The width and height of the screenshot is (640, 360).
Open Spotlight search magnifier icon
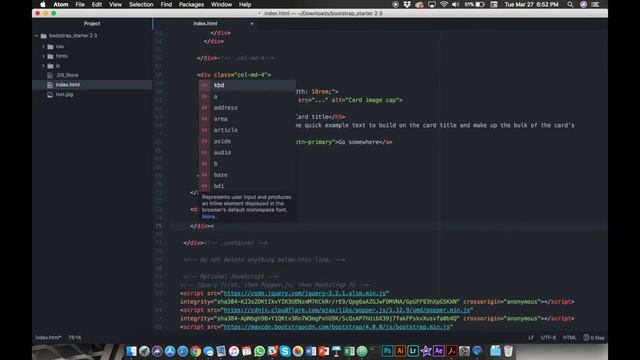570,4
